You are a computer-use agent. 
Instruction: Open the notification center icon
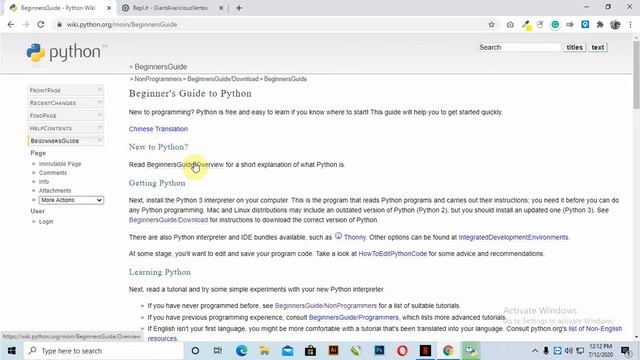click(x=625, y=351)
